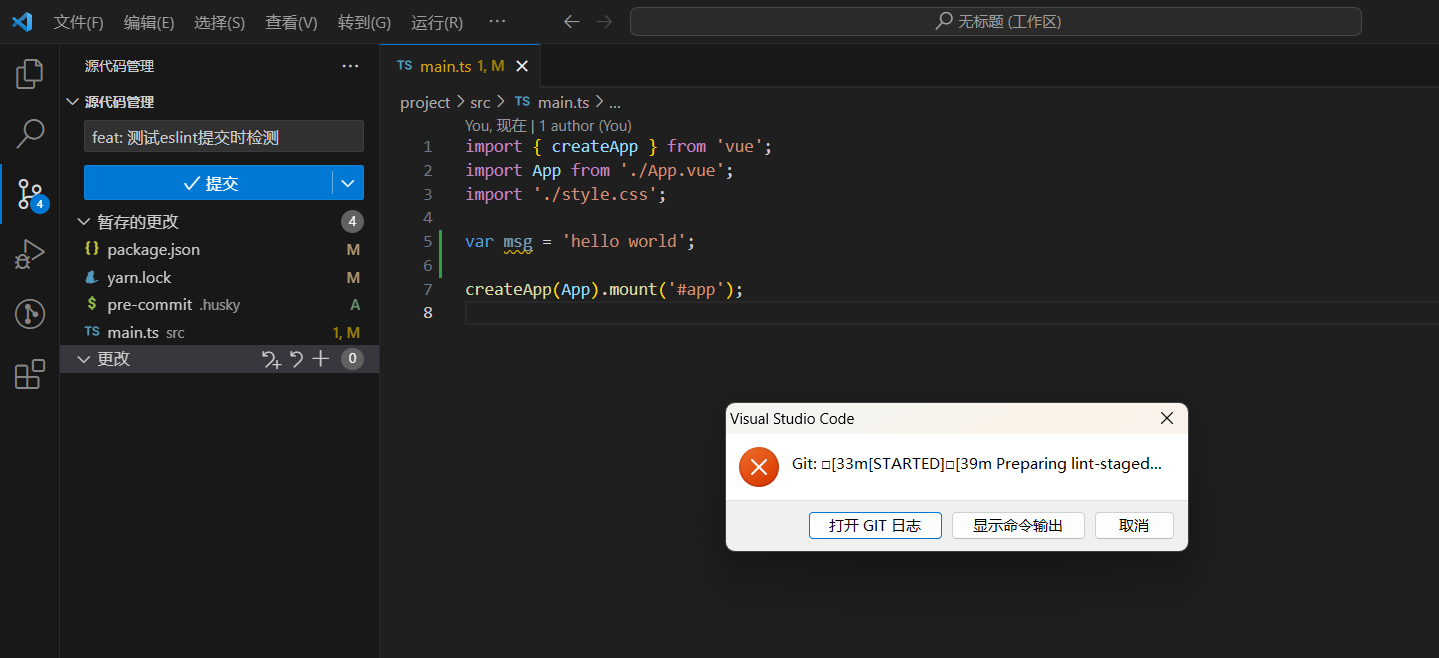Click the 打开 GIT 日志 button

click(875, 525)
